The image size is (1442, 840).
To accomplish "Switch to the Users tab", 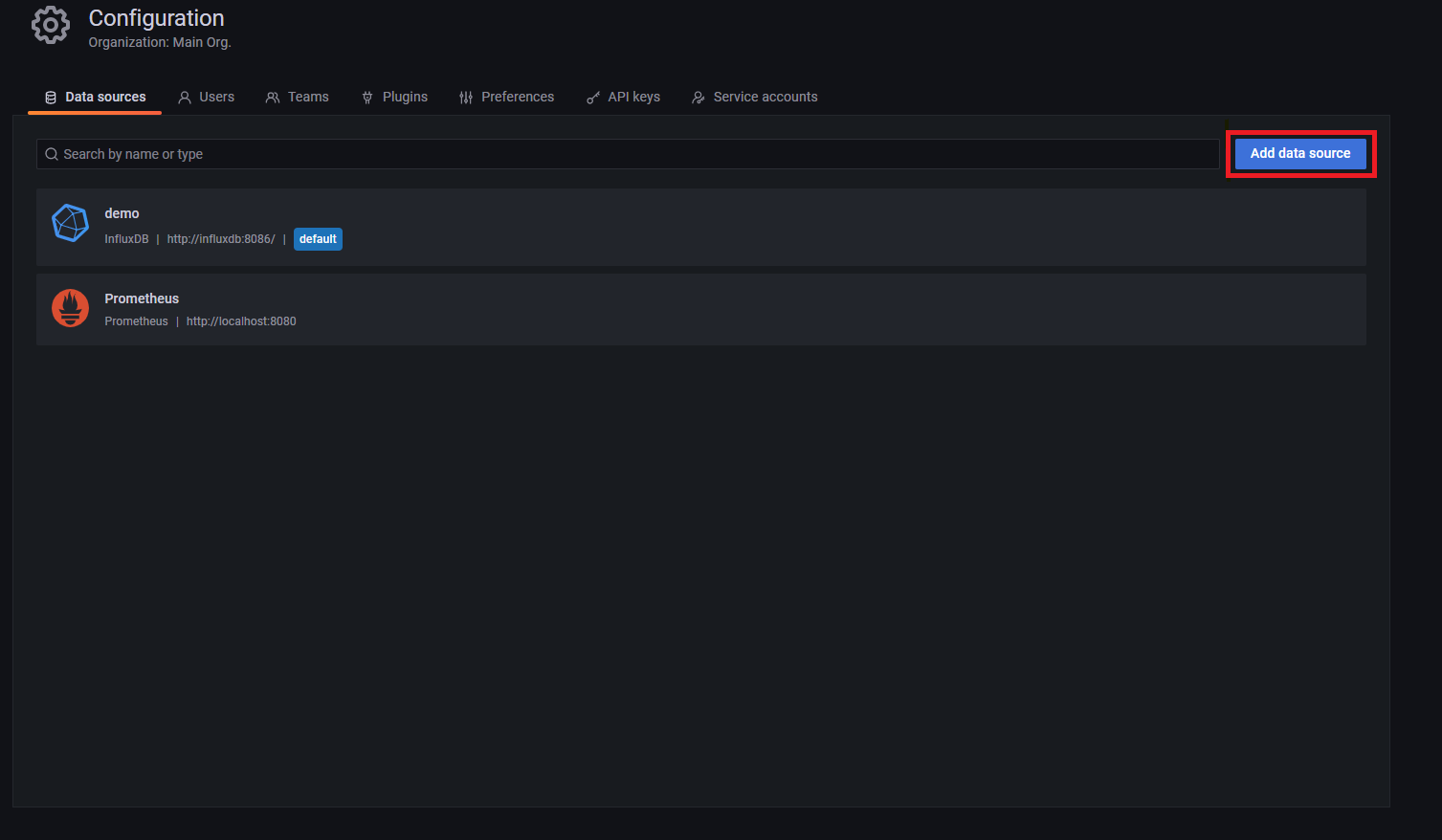I will tap(215, 97).
